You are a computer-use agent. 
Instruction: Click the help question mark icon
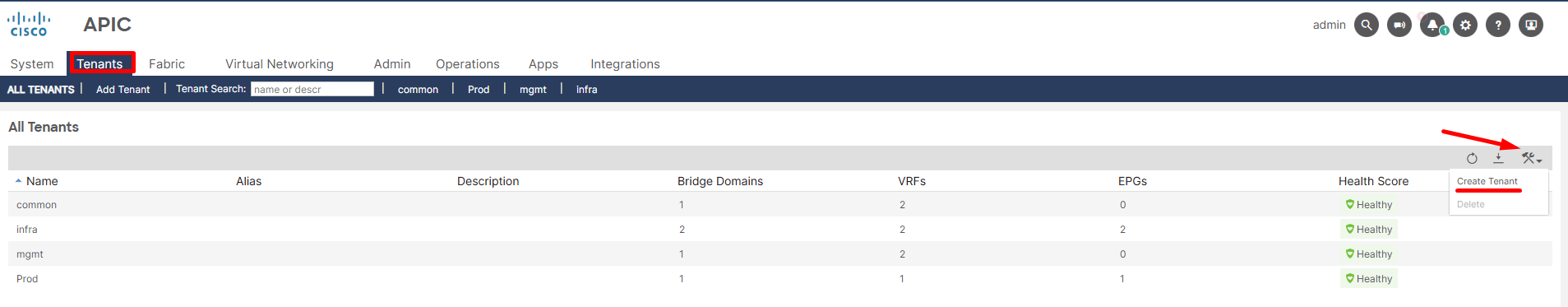1498,25
